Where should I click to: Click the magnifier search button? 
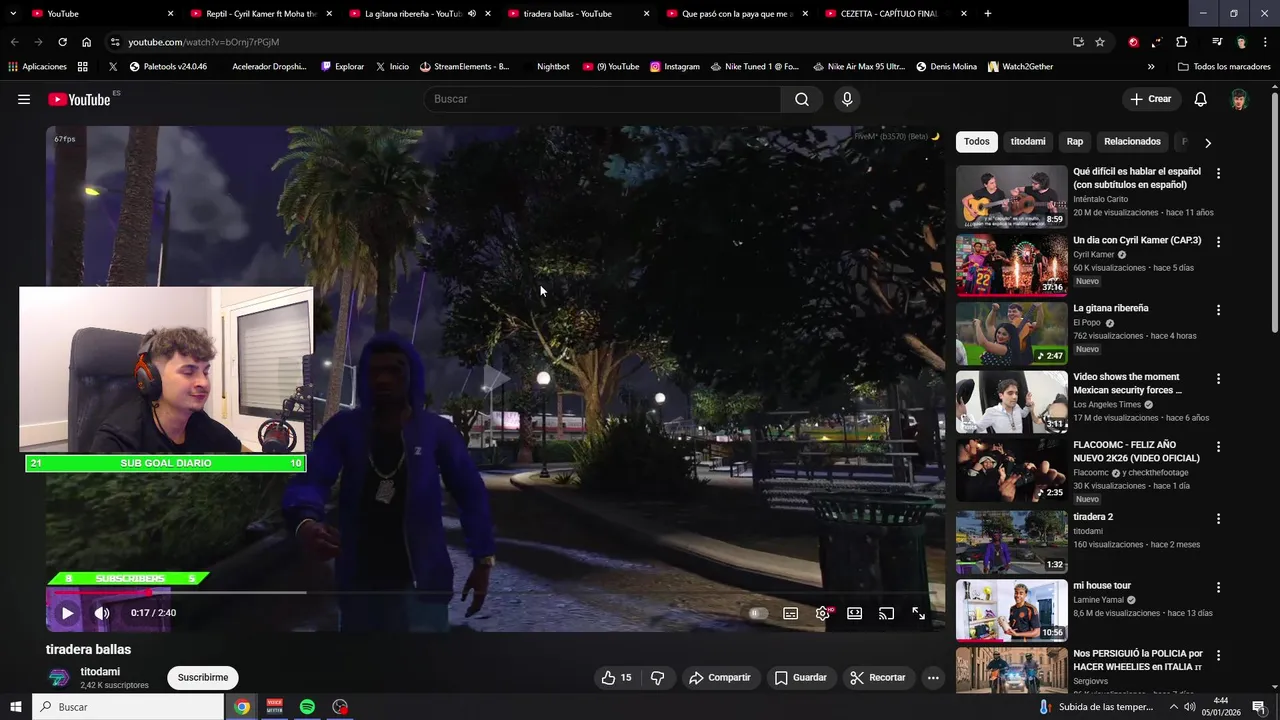802,99
